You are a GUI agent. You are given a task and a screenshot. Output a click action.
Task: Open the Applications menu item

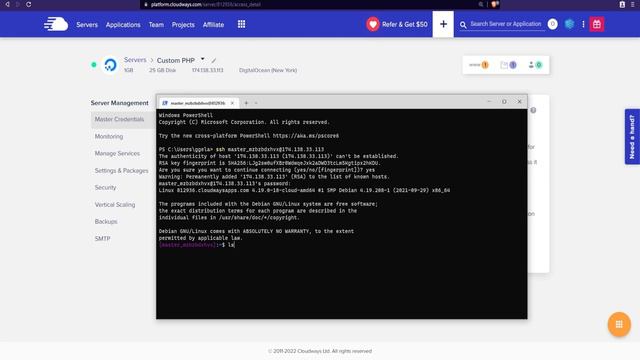(123, 25)
